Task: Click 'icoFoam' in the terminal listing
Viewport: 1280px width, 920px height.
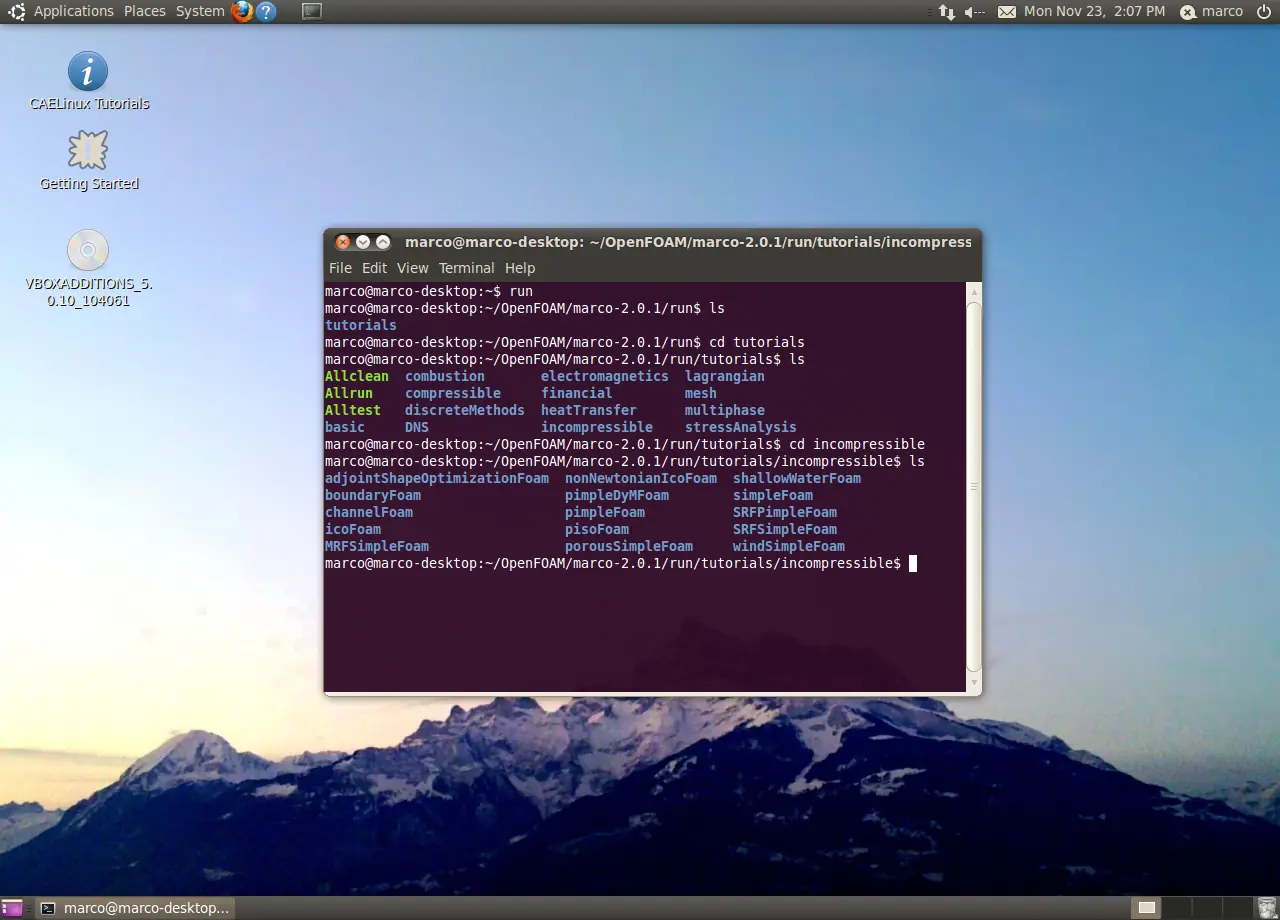Action: coord(353,530)
